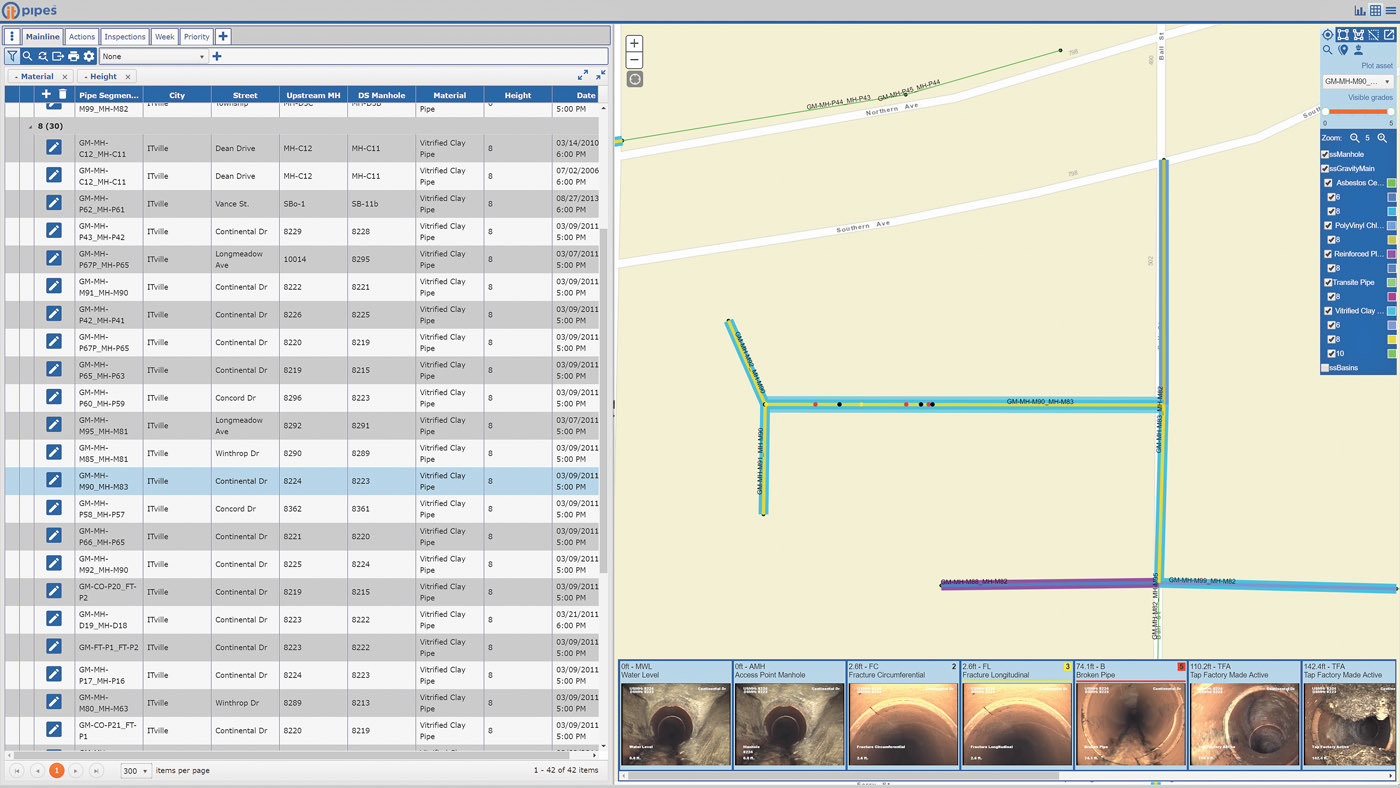
Task: Remove the Material grouping chip
Action: click(x=65, y=77)
